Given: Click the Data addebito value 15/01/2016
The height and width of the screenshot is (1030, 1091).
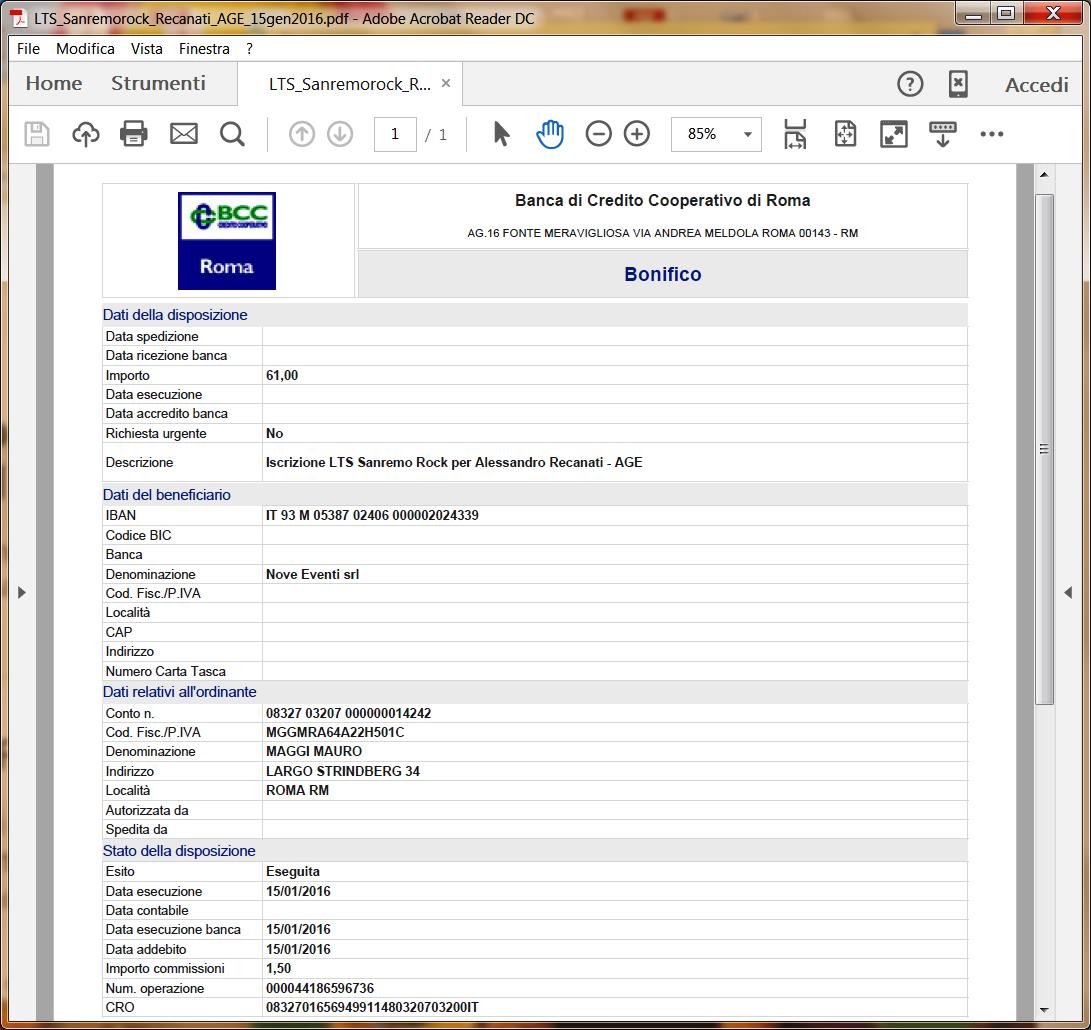Looking at the screenshot, I should point(298,949).
